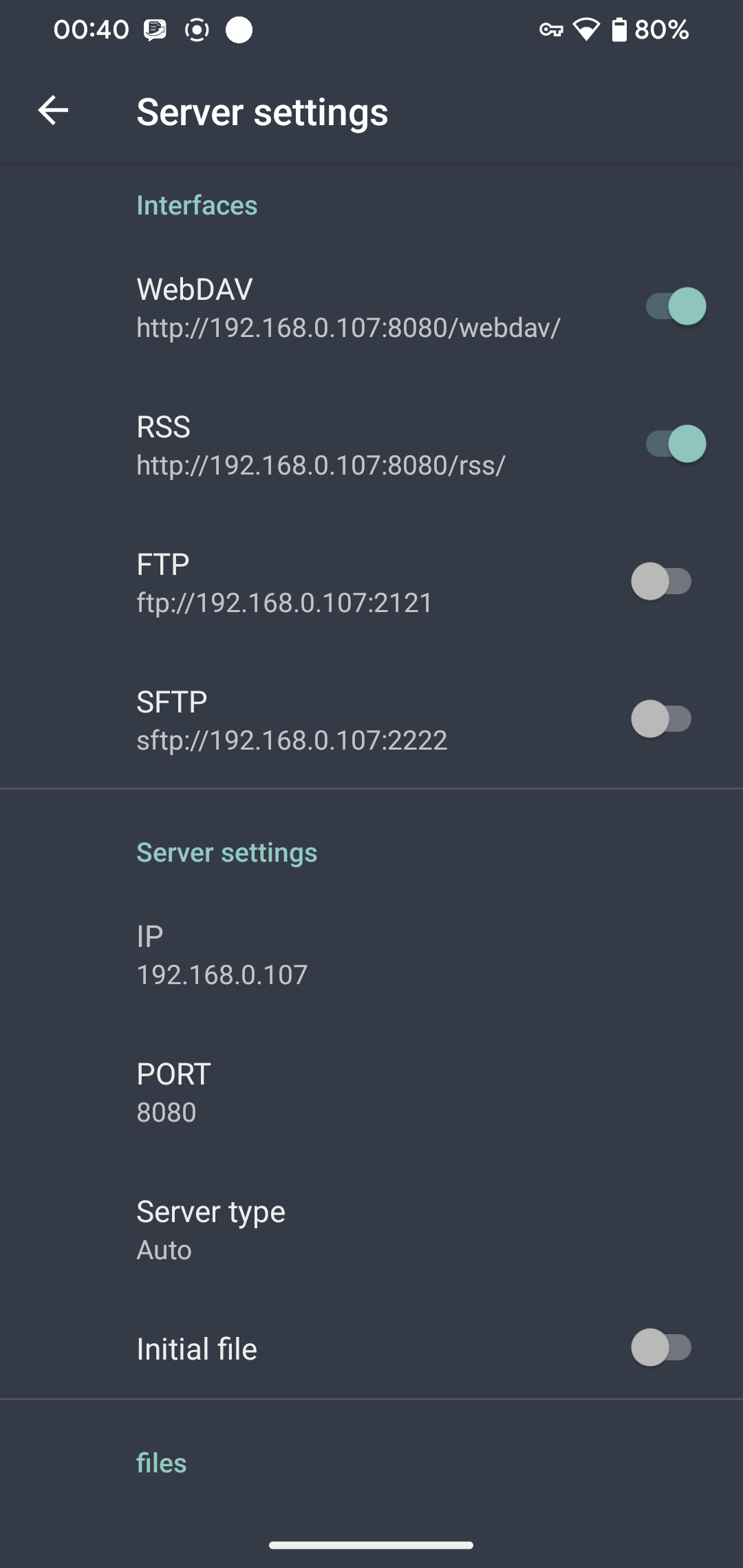Viewport: 743px width, 1568px height.
Task: Enable the SFTP interface switch
Action: click(x=661, y=719)
